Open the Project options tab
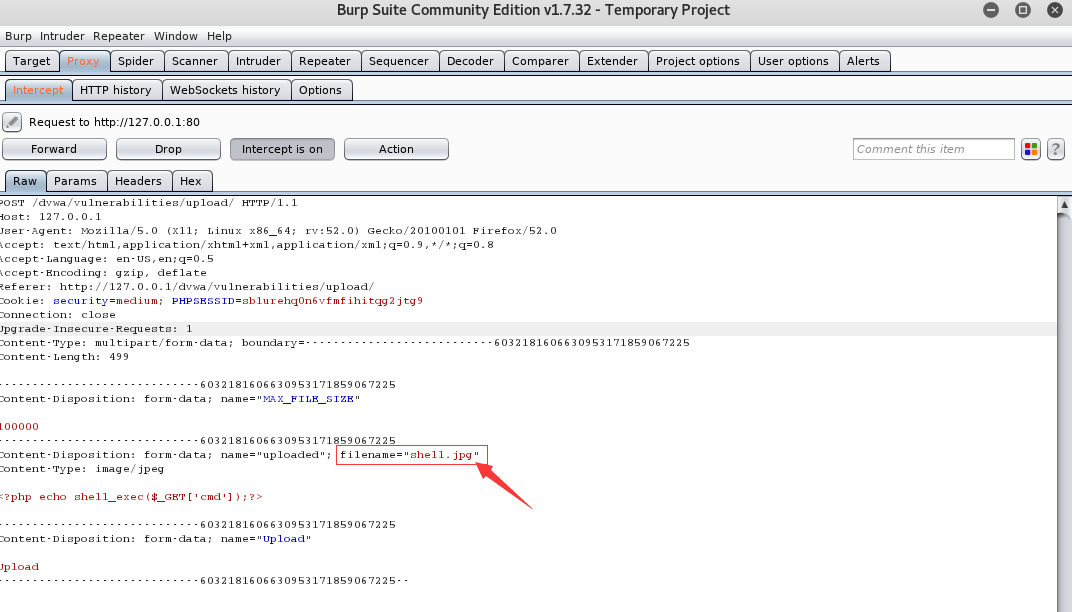Screen dimensions: 1072x612 [x=698, y=61]
